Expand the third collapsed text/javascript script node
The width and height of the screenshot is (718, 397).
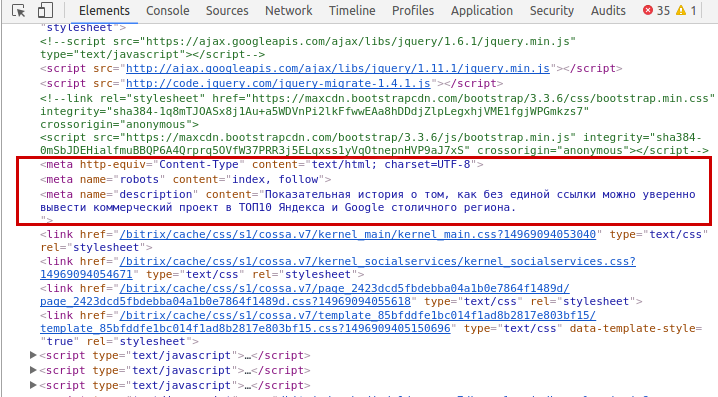click(33, 385)
